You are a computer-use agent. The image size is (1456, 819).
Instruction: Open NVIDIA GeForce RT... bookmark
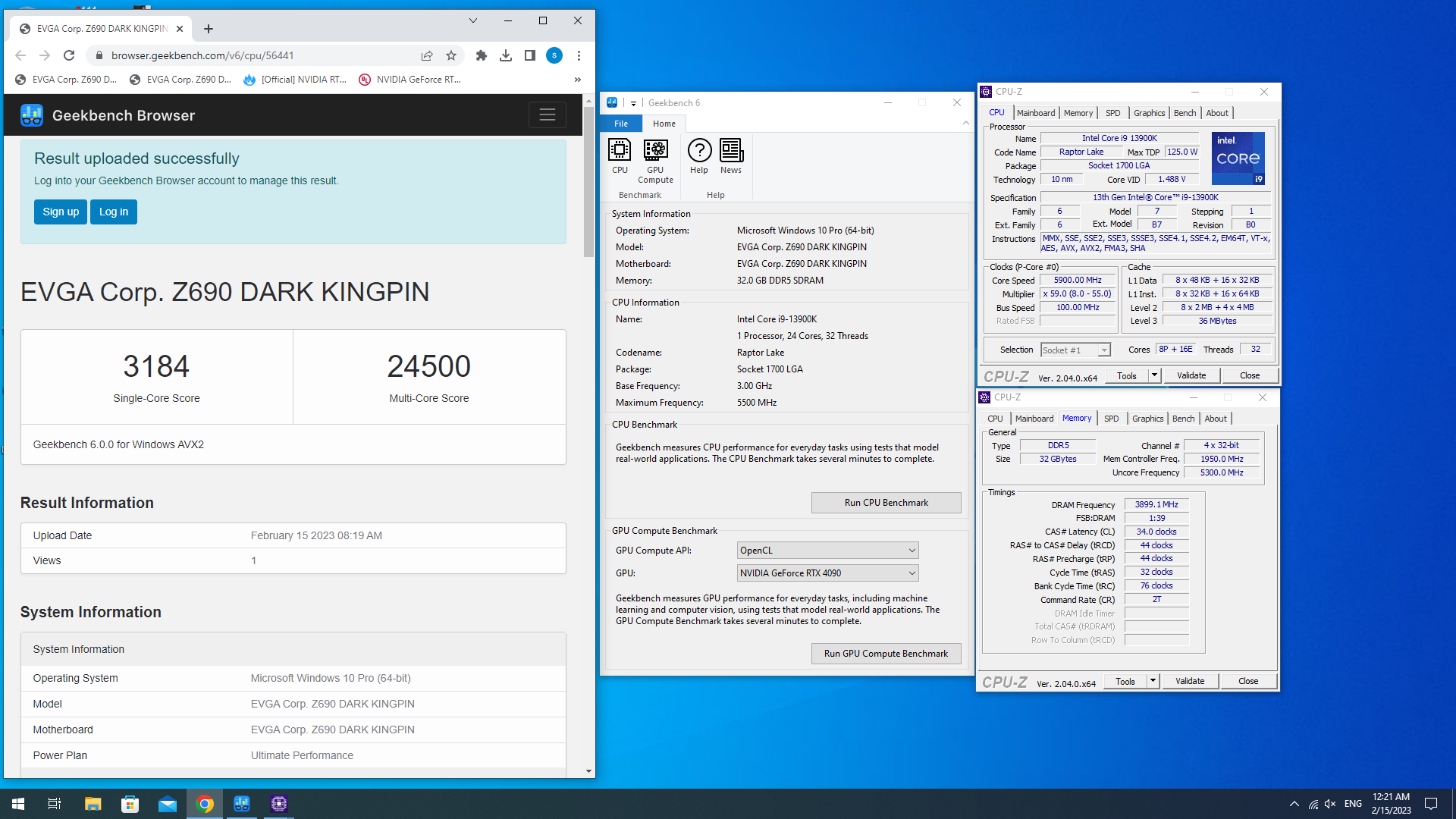coord(409,80)
